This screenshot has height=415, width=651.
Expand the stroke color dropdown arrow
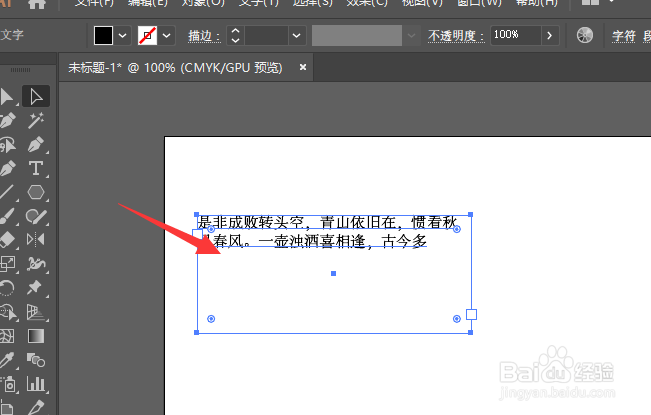pyautogui.click(x=166, y=35)
